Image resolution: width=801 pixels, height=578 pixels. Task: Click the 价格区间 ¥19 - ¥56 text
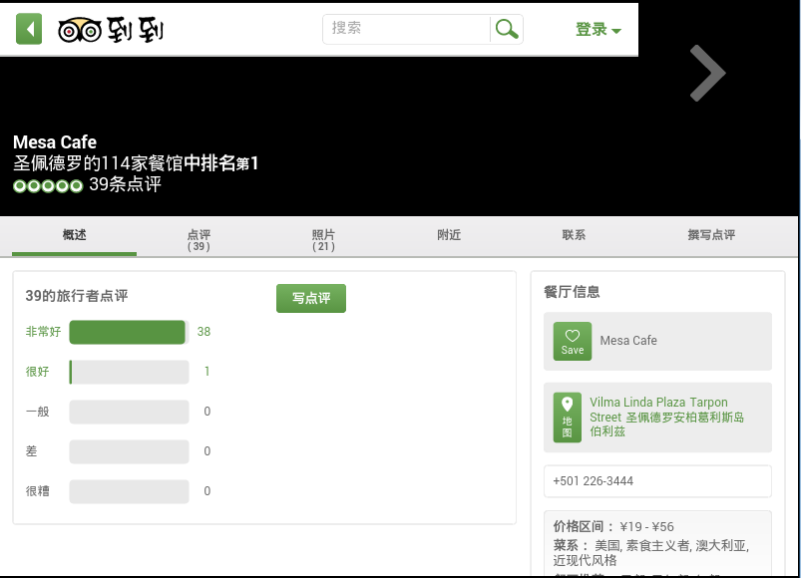click(614, 526)
